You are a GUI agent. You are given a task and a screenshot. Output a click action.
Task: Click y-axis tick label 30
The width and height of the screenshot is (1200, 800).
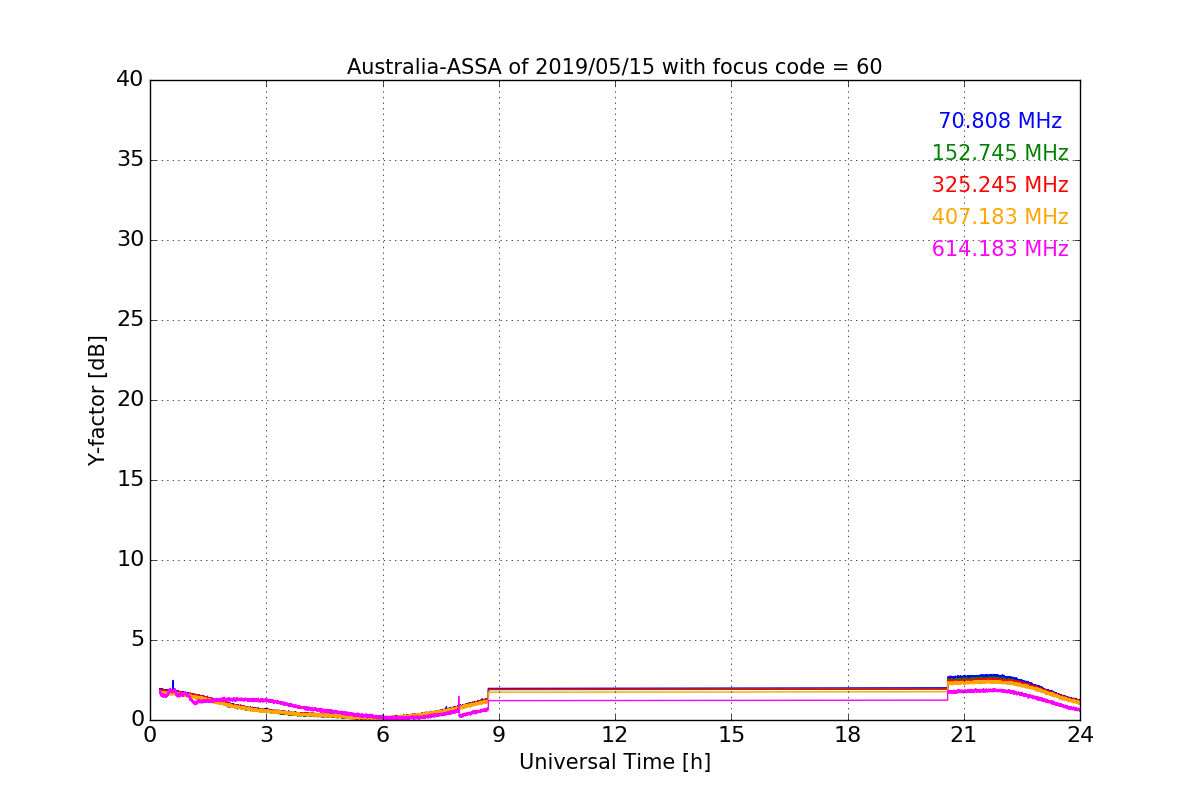[x=130, y=240]
